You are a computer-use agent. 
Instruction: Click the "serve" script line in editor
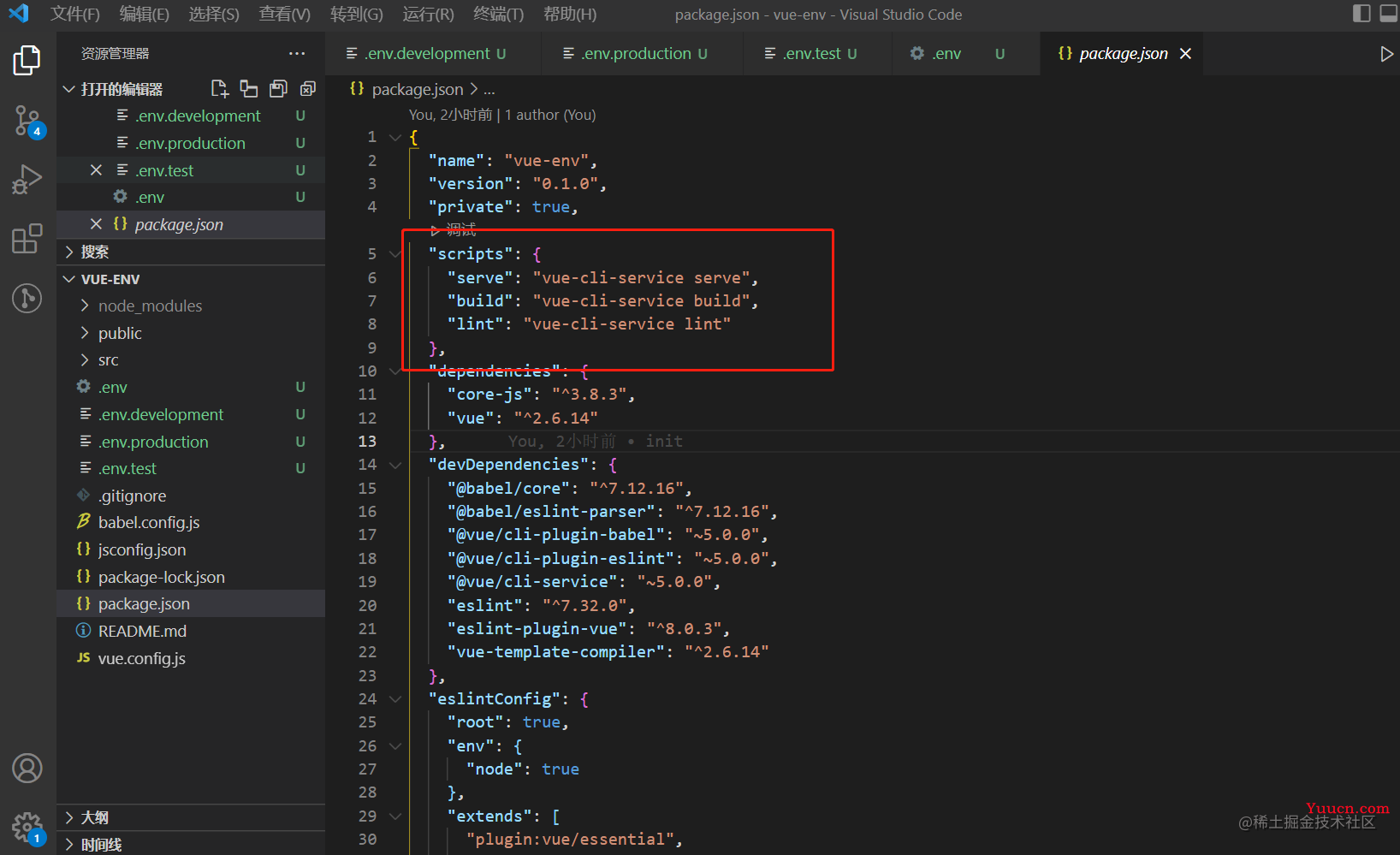click(602, 277)
